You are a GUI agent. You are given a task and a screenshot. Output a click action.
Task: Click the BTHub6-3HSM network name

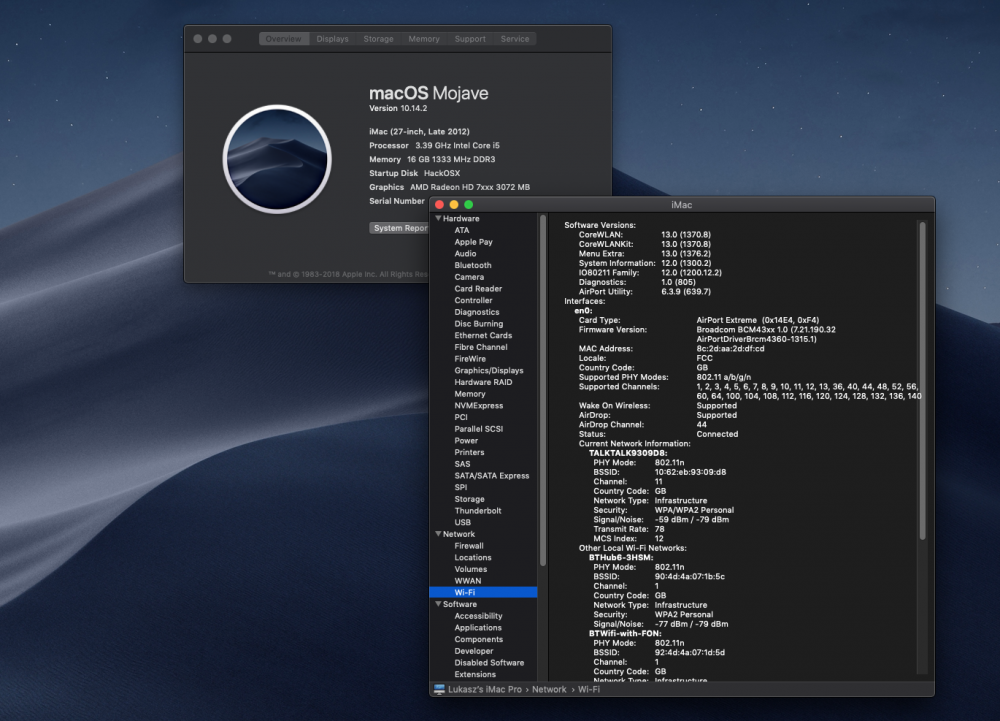tap(621, 557)
